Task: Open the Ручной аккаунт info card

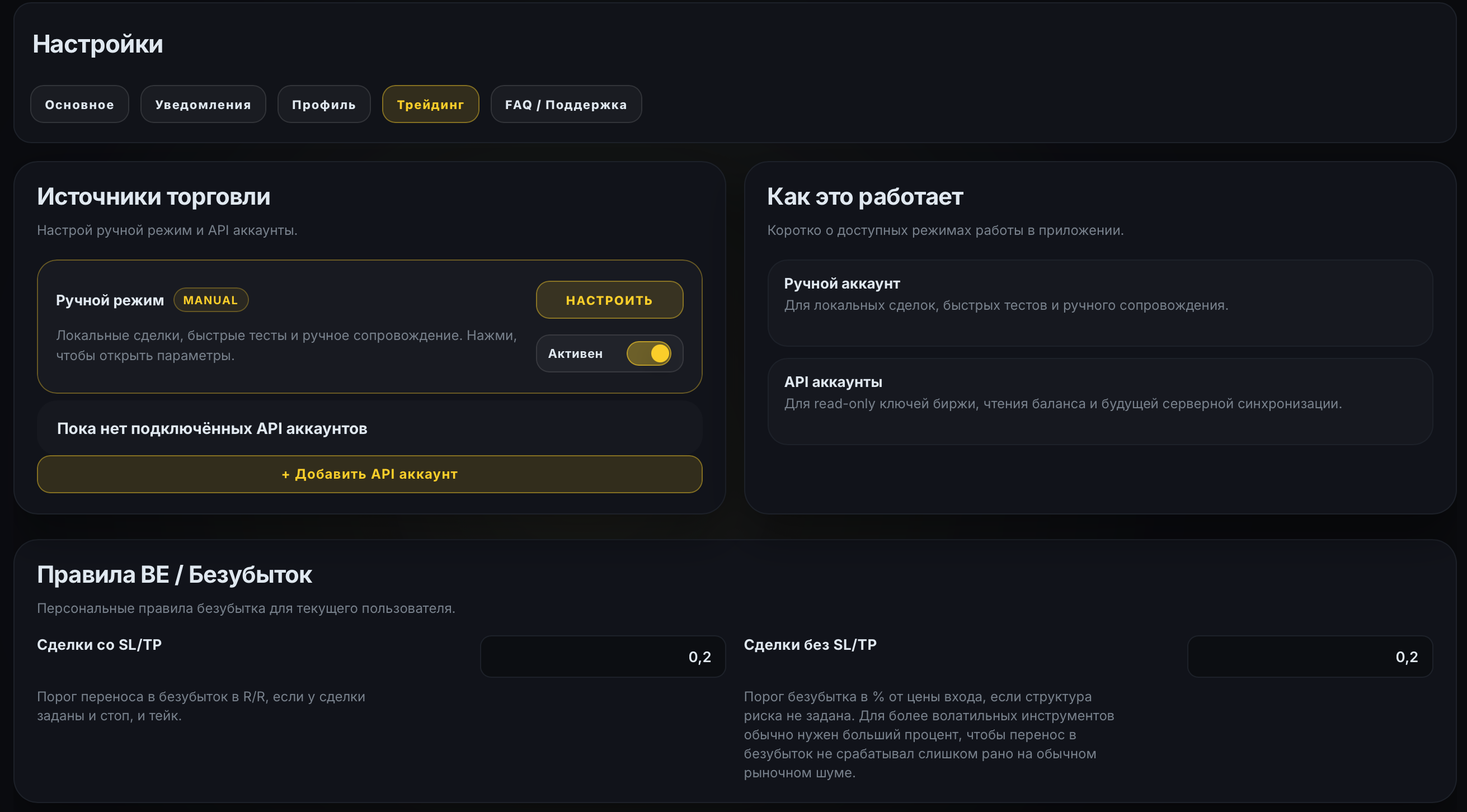Action: click(1099, 303)
